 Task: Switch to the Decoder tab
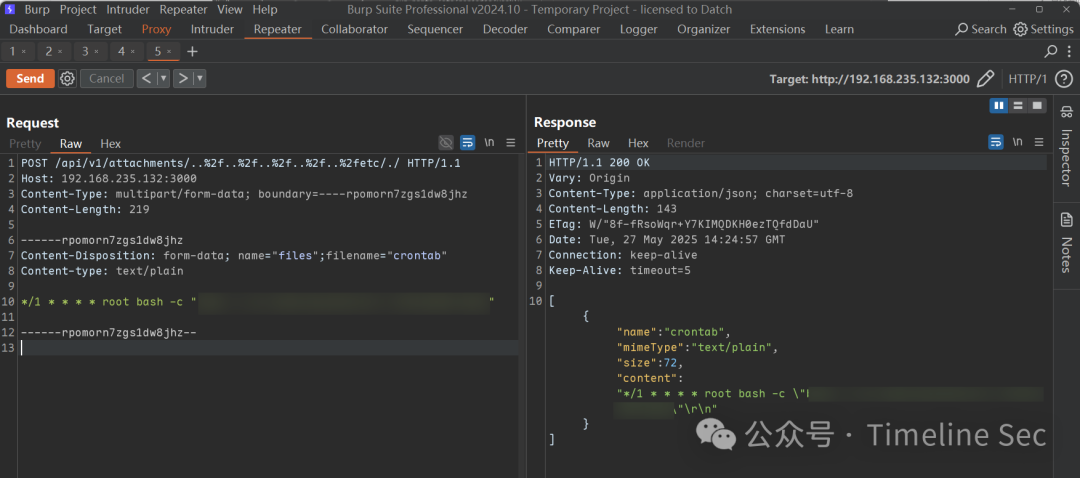pos(505,29)
